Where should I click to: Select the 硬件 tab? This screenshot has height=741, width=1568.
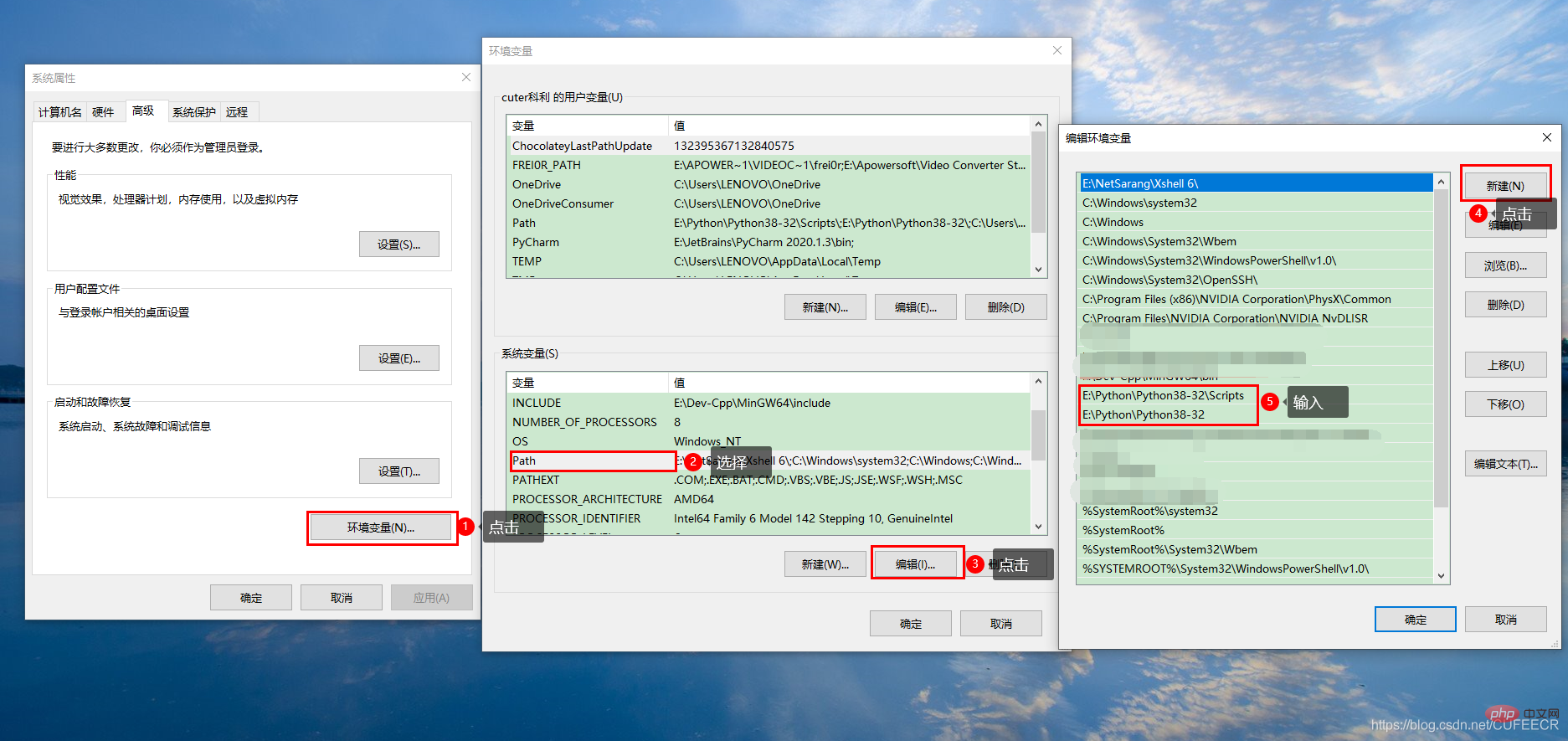[x=103, y=112]
